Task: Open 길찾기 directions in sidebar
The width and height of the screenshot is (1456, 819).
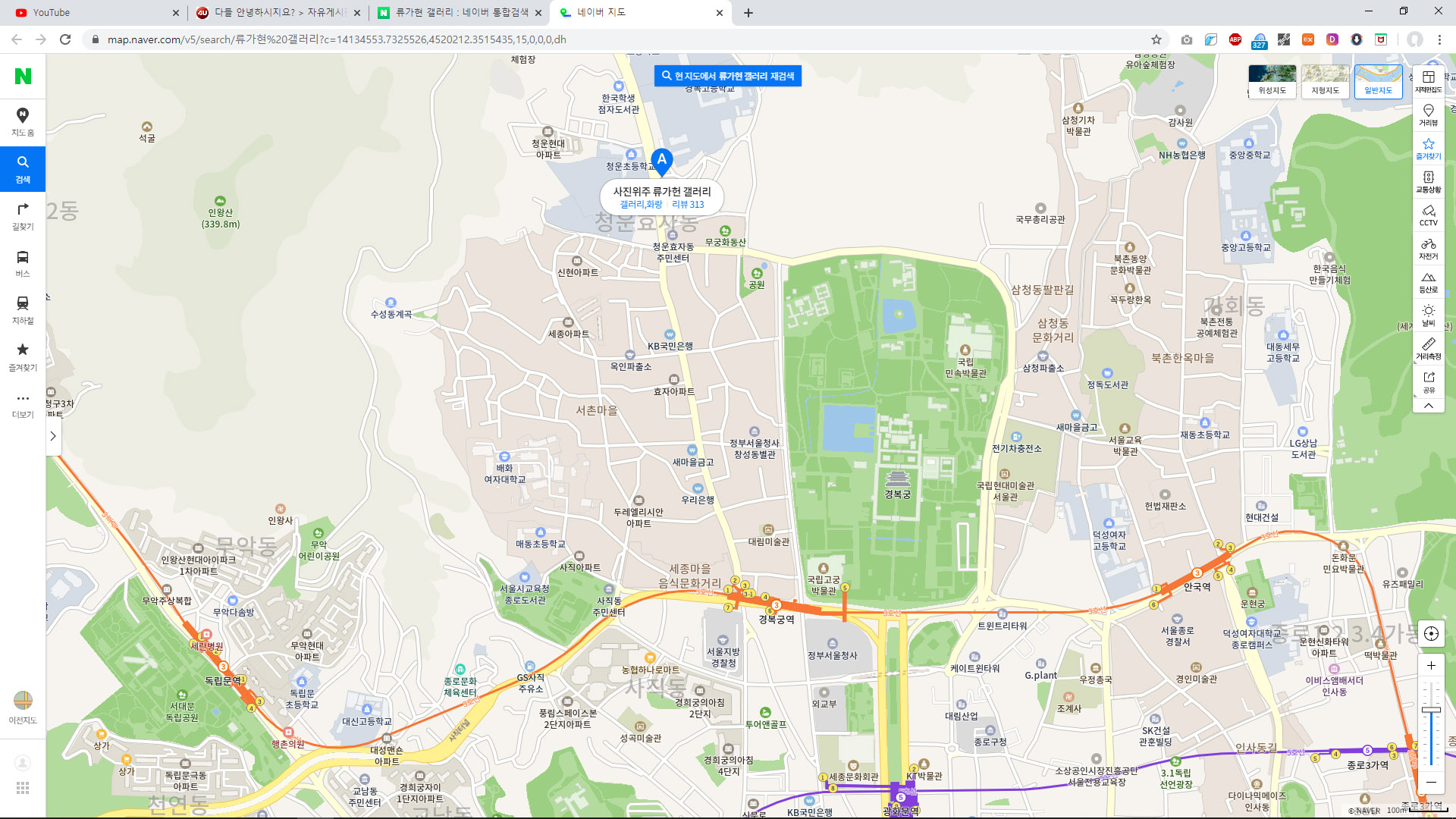Action: coord(23,215)
